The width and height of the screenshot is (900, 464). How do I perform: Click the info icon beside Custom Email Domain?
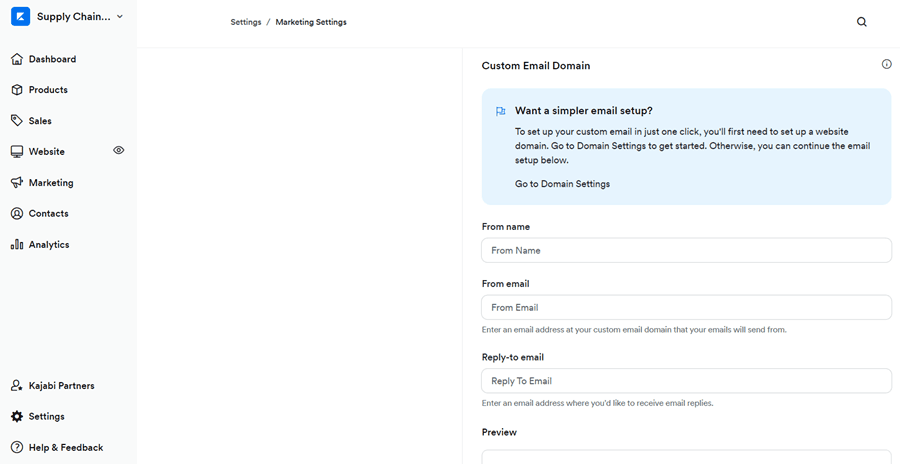point(886,64)
